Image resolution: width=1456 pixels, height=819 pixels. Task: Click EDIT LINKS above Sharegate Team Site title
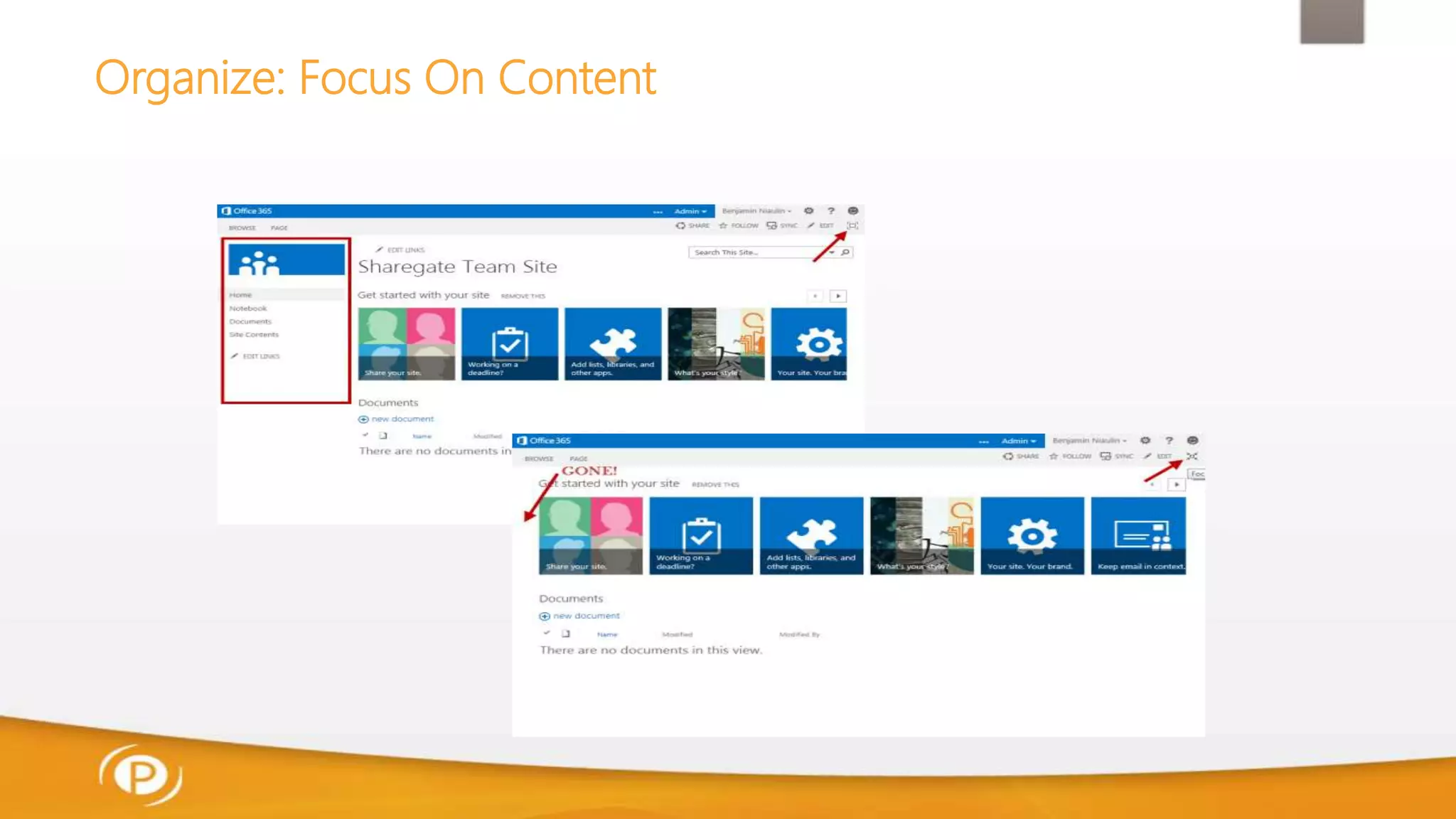(x=400, y=250)
